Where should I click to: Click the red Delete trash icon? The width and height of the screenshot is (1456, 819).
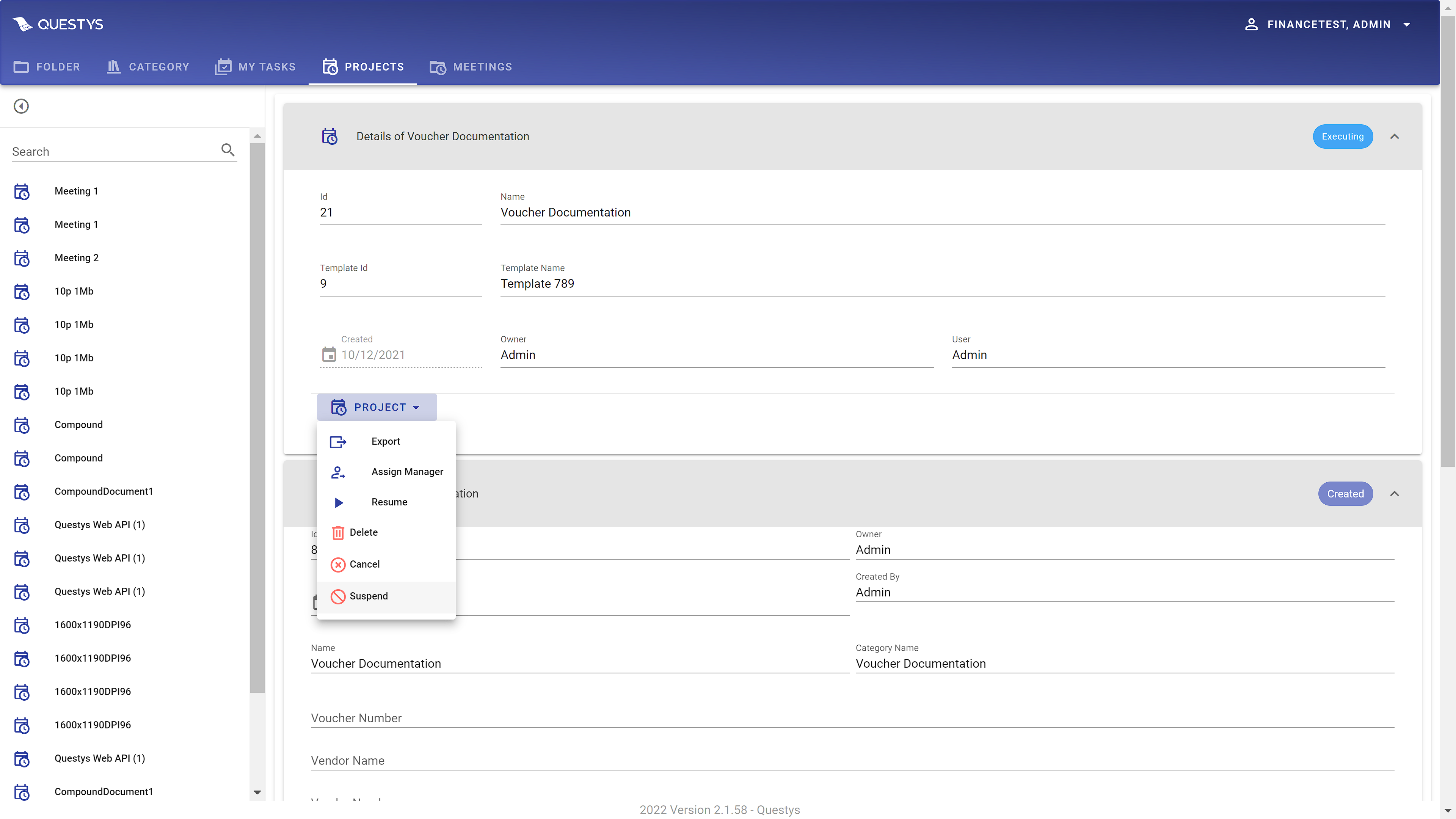coord(338,532)
